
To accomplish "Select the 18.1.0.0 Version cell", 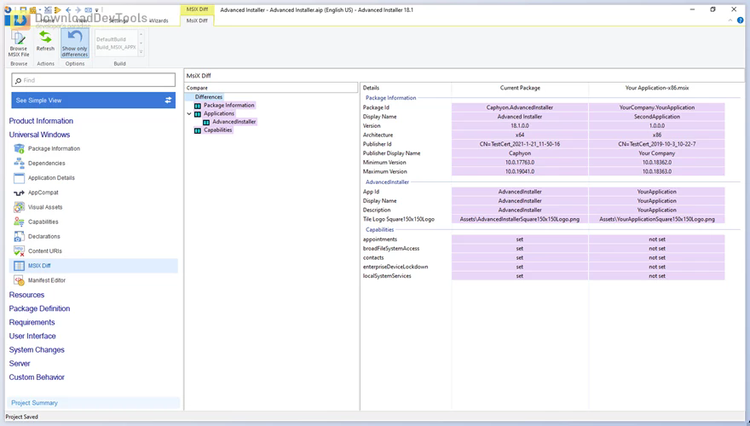I will click(x=520, y=126).
